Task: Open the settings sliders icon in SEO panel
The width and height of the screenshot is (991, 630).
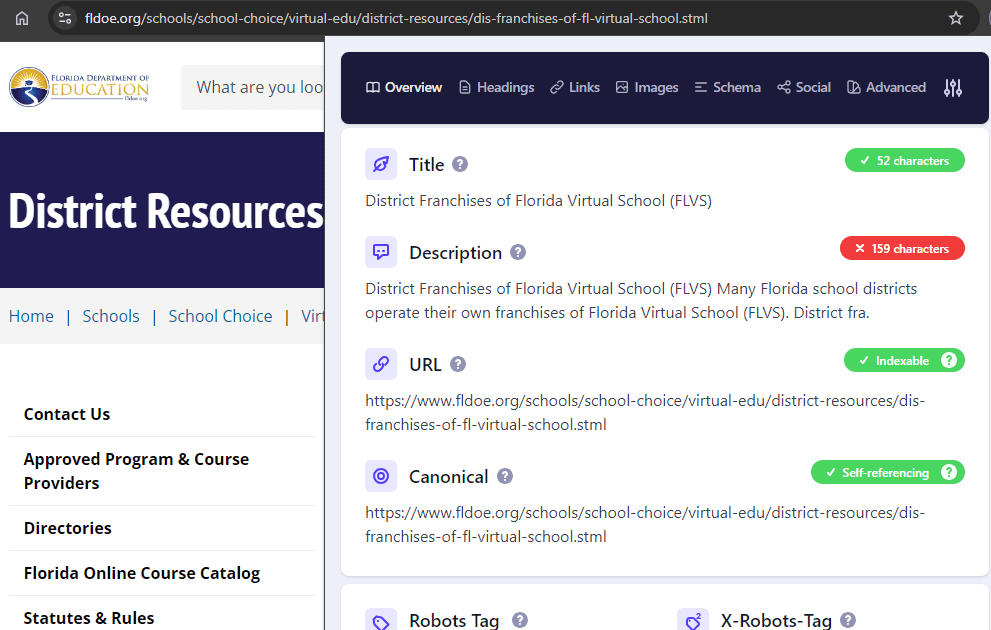Action: pyautogui.click(x=952, y=88)
